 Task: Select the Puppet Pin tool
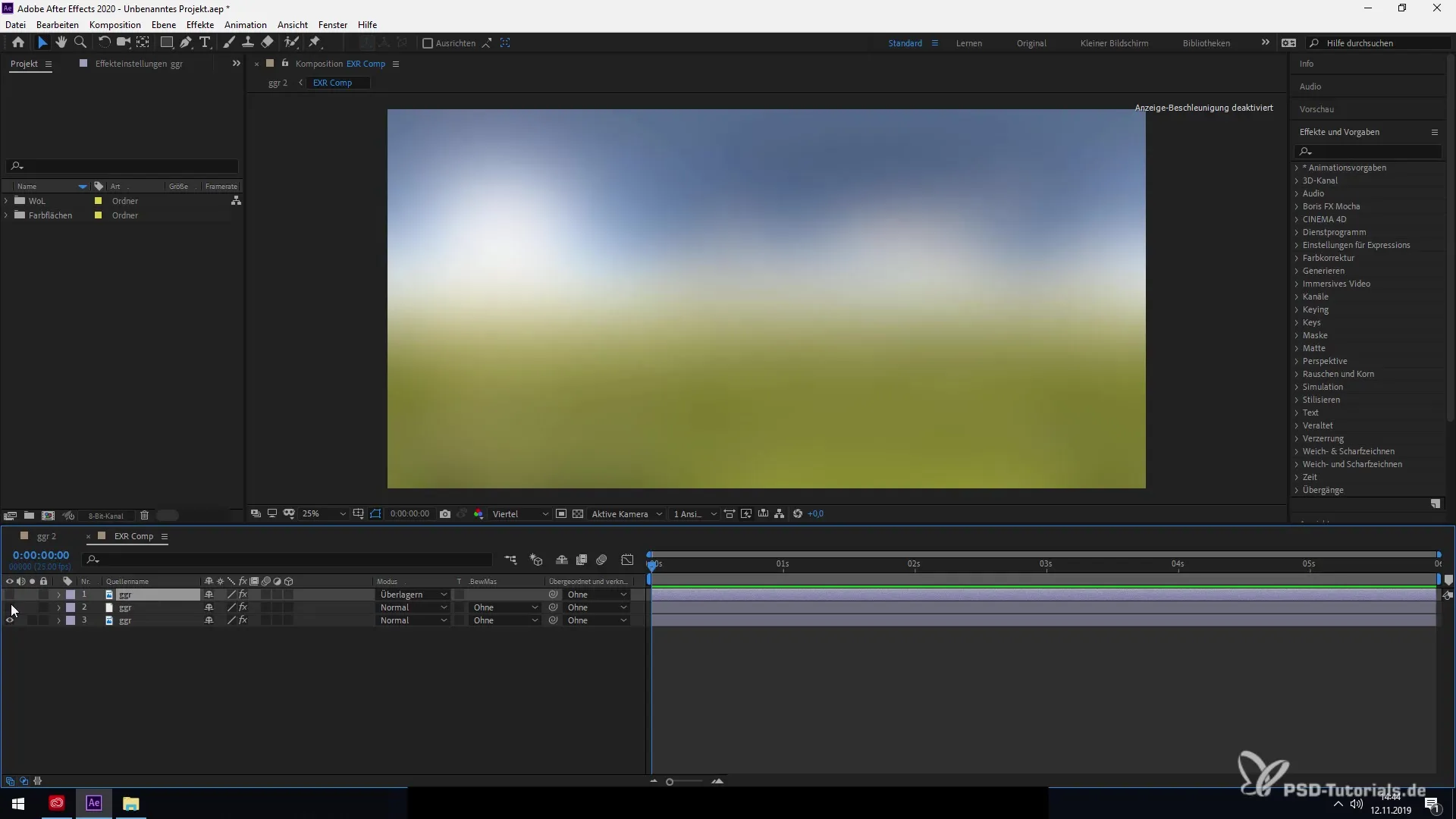[x=315, y=42]
